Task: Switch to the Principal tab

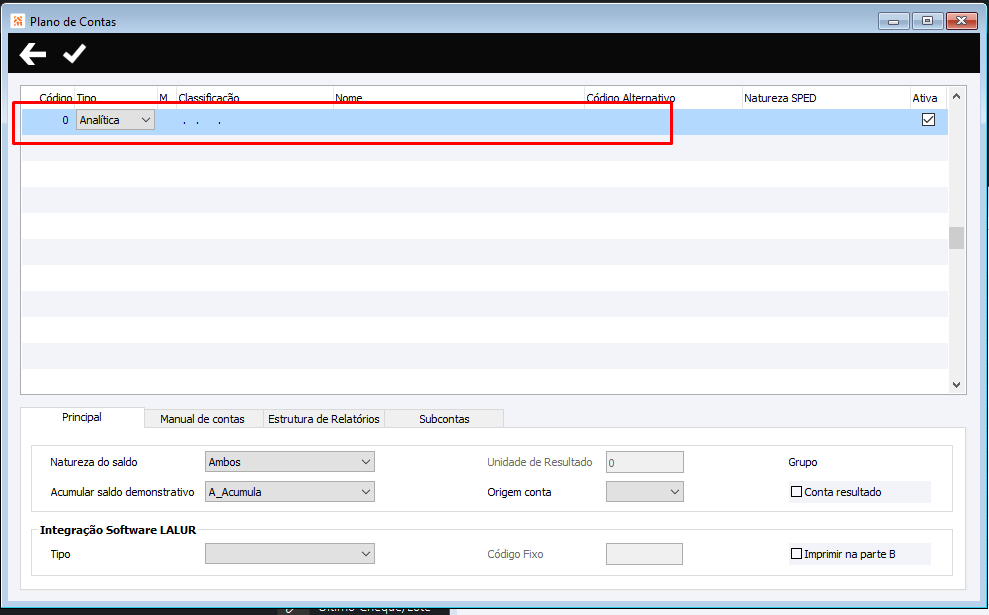Action: click(82, 418)
